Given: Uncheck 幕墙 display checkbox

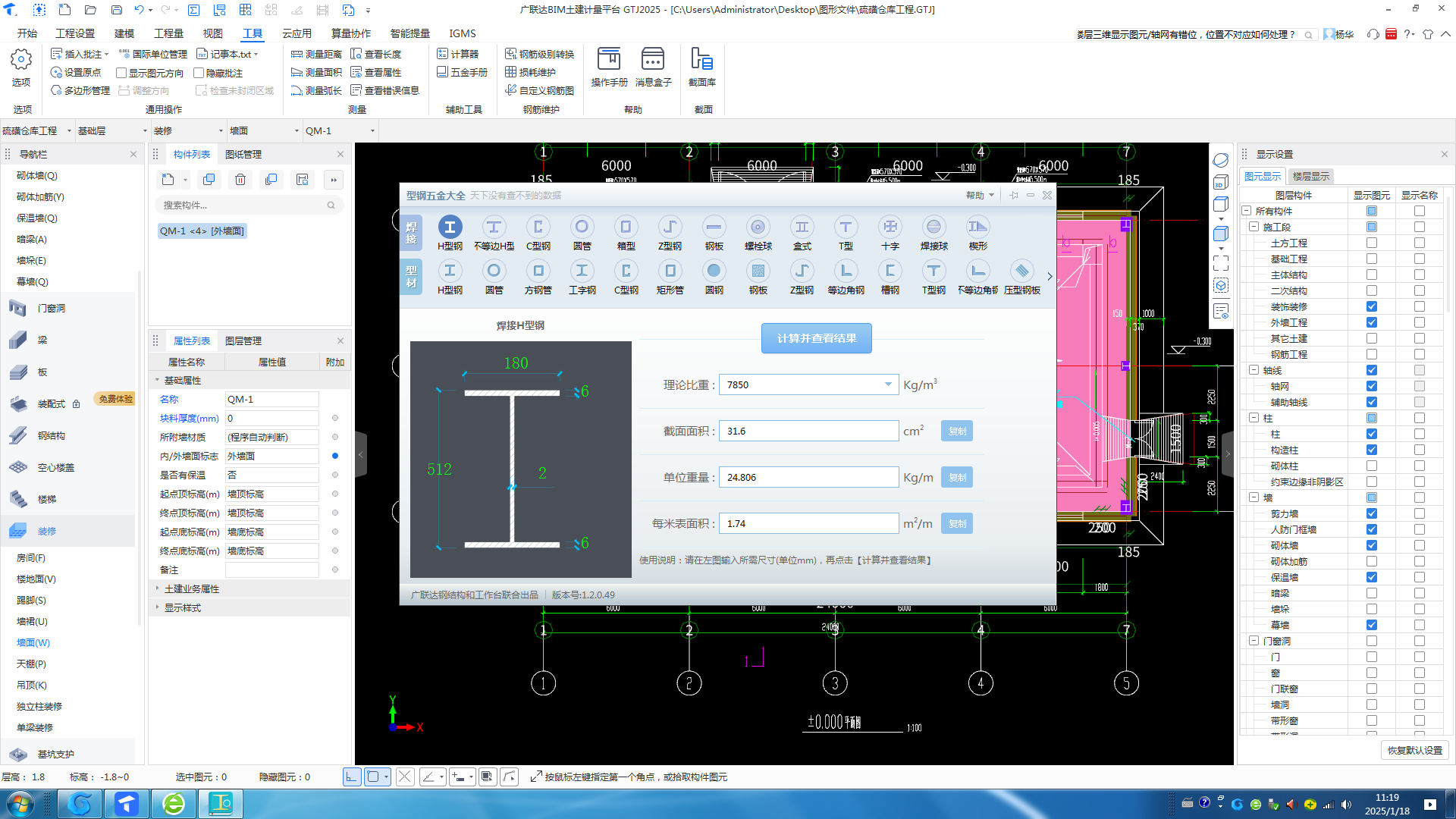Looking at the screenshot, I should point(1372,625).
